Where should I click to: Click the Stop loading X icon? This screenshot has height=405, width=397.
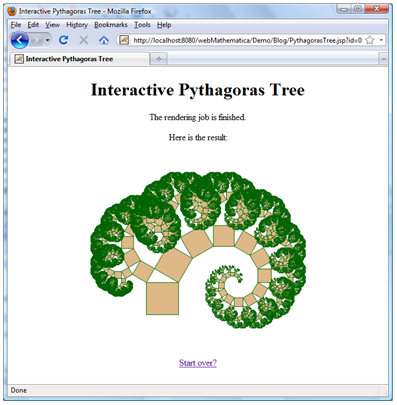[84, 40]
